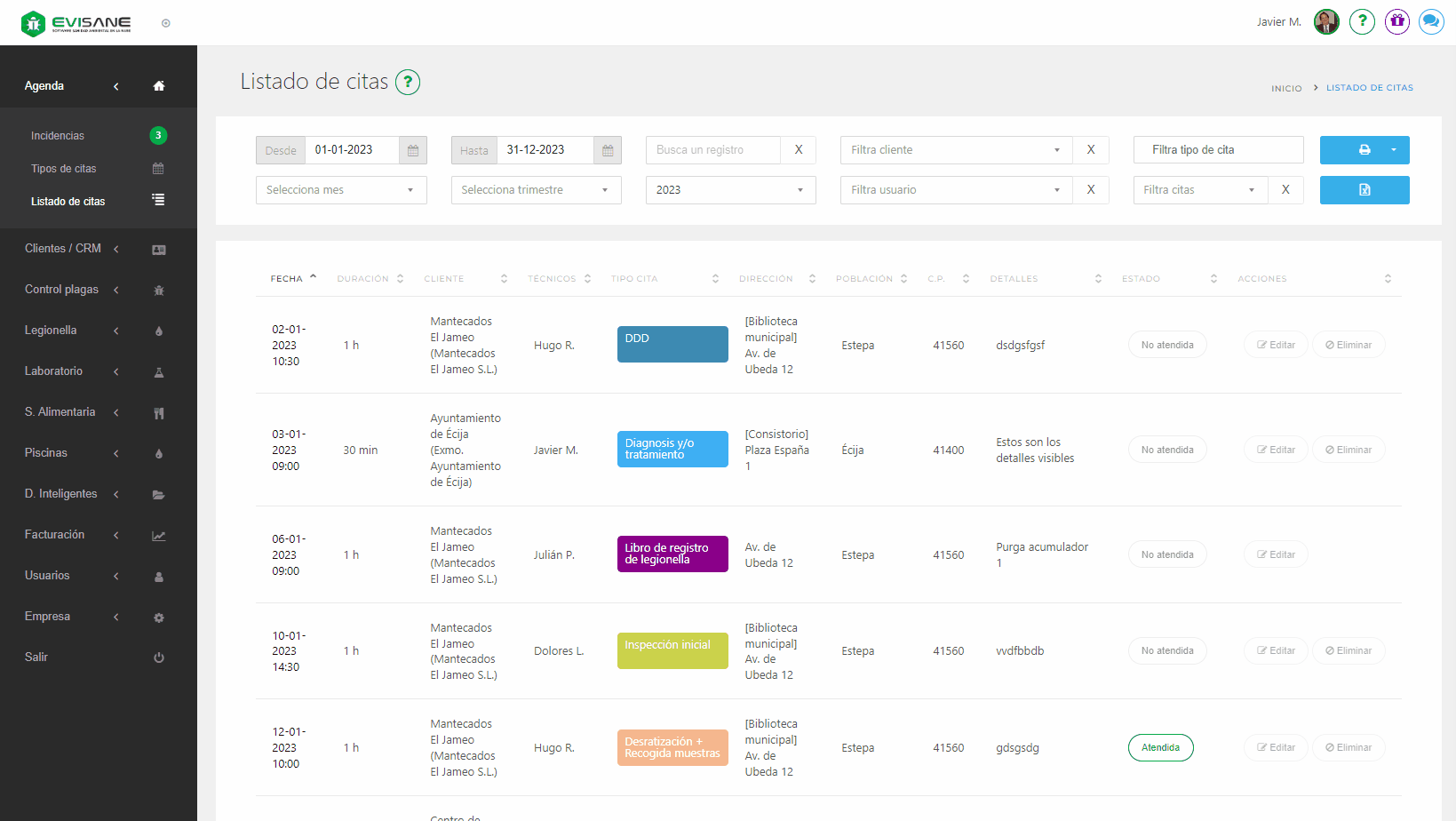The image size is (1456, 821).
Task: Open the calendar picker for Hasta date
Action: pyautogui.click(x=608, y=150)
